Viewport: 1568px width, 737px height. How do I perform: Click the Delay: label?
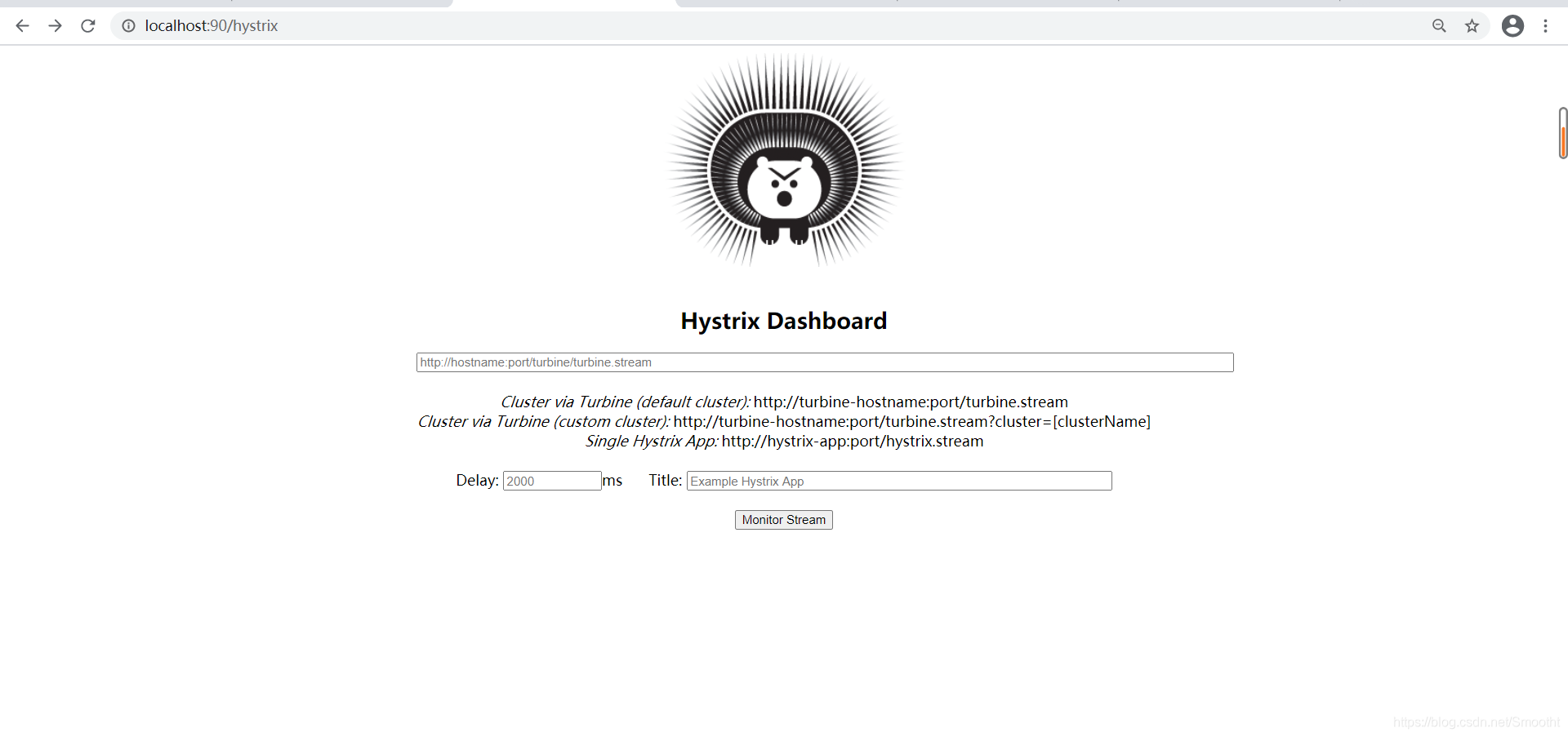coord(477,480)
